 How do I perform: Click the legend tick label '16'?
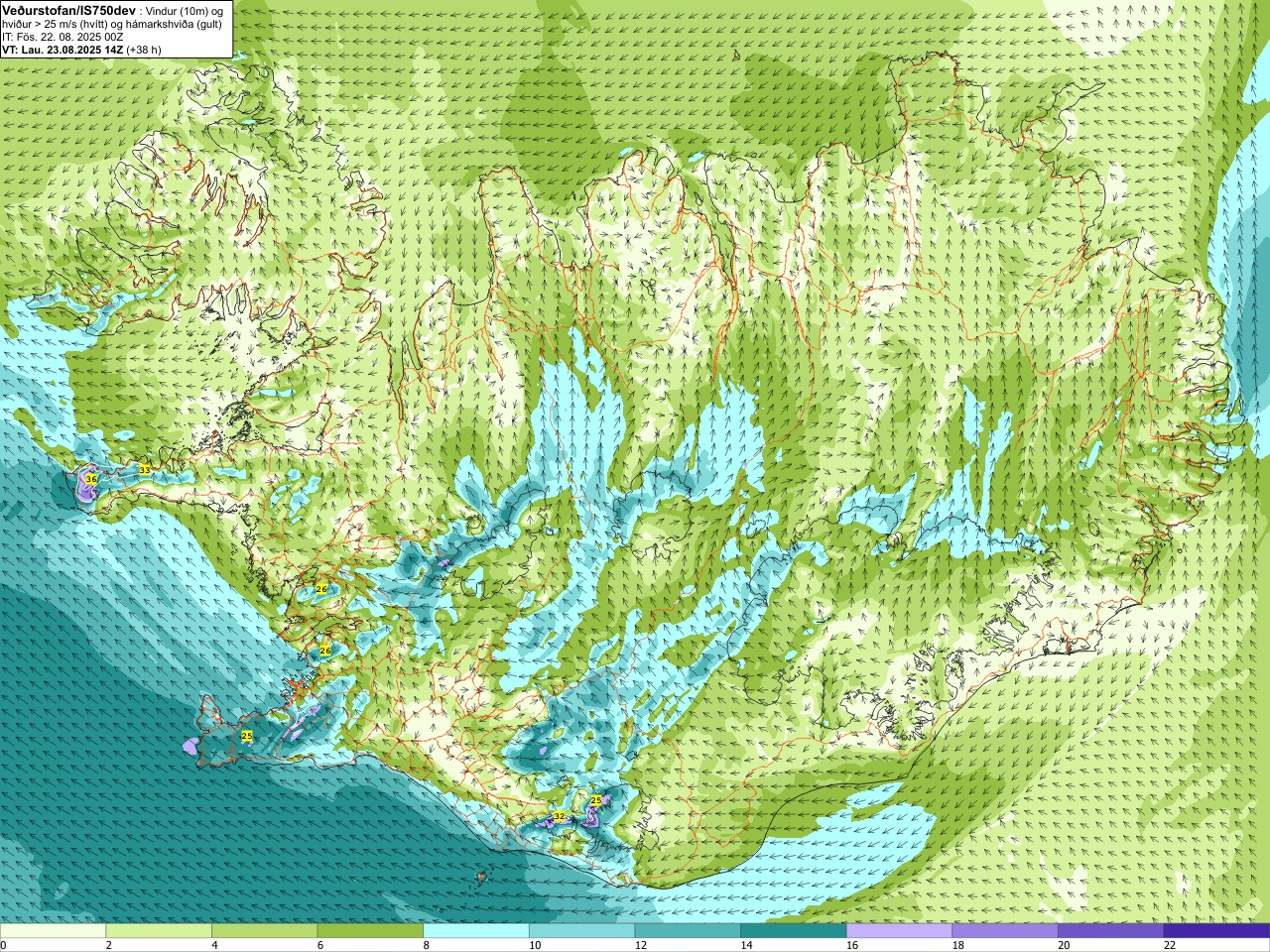tap(851, 945)
